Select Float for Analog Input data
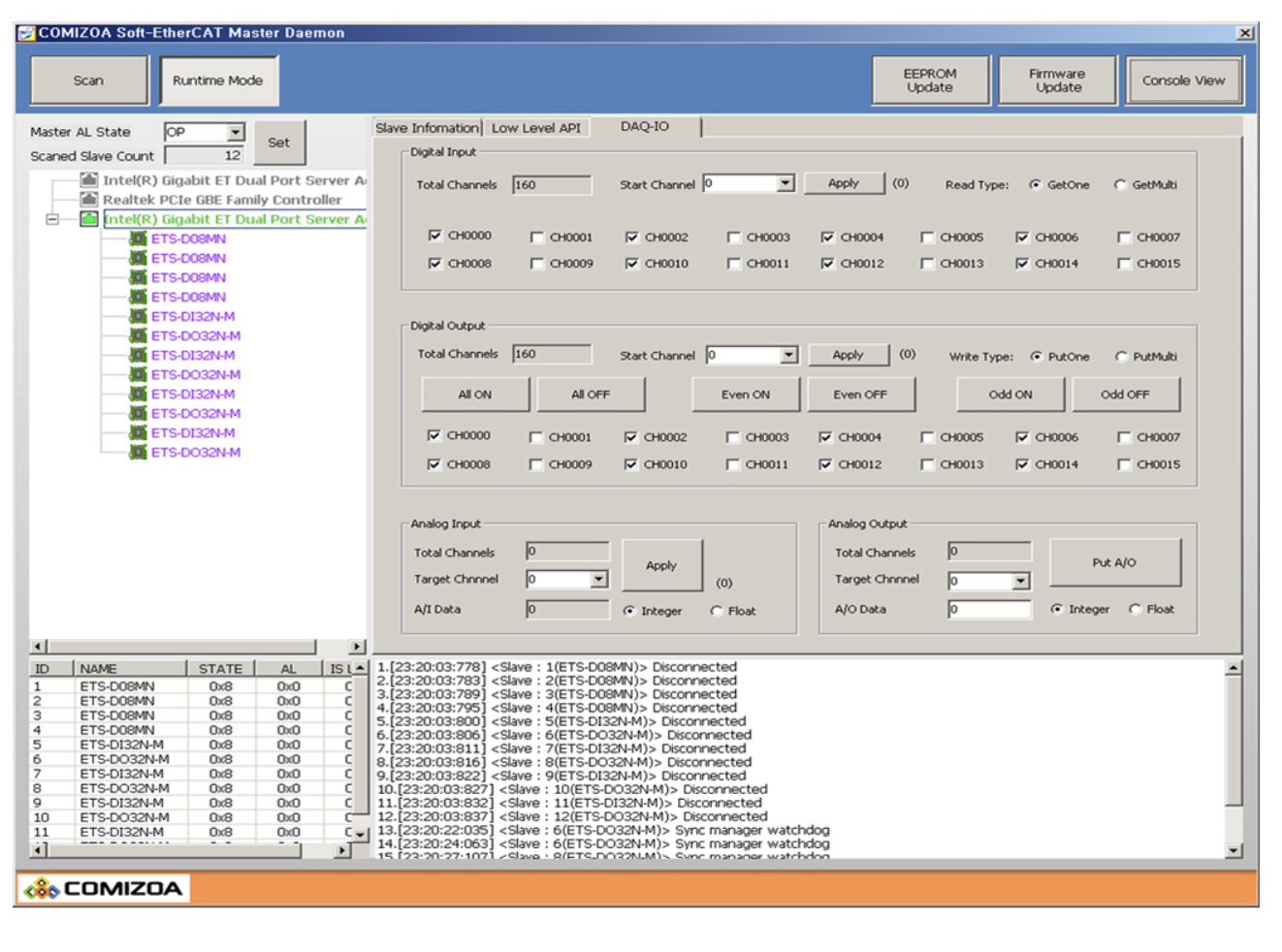This screenshot has height=952, width=1282. [716, 611]
